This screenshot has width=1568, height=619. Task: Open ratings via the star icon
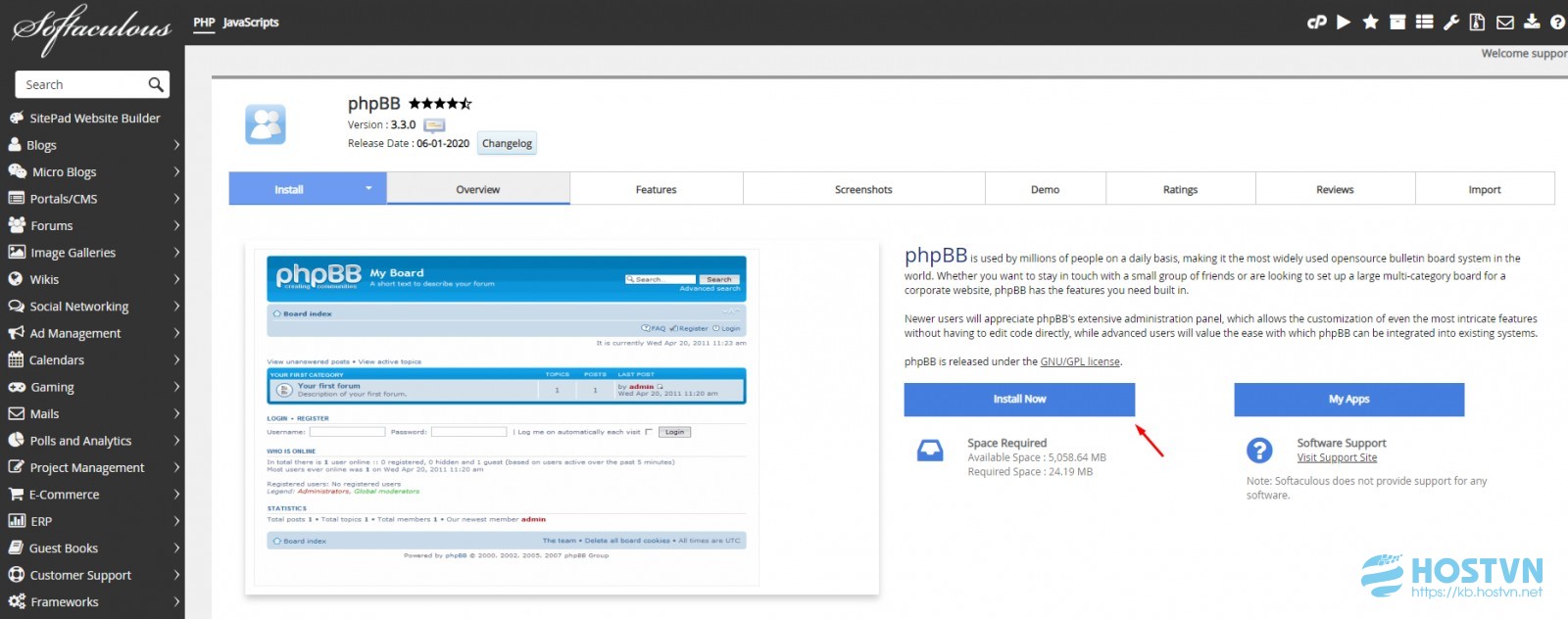(x=1370, y=22)
